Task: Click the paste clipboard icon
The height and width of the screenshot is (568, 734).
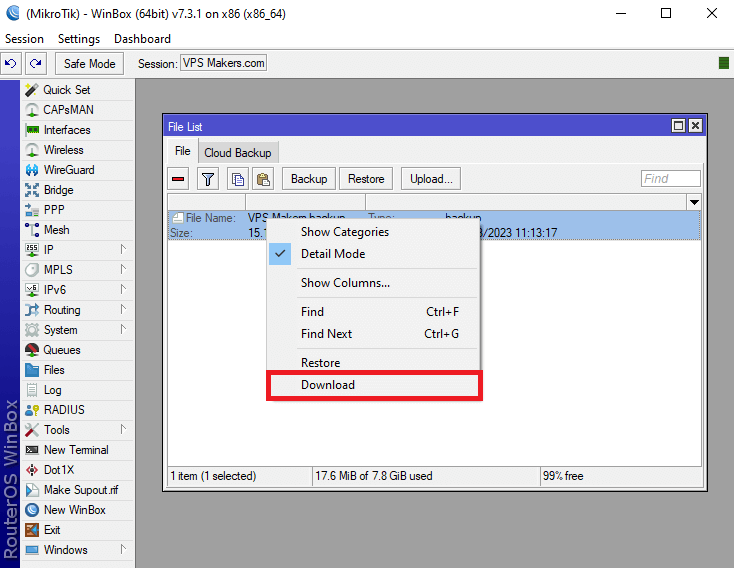Action: 263,179
